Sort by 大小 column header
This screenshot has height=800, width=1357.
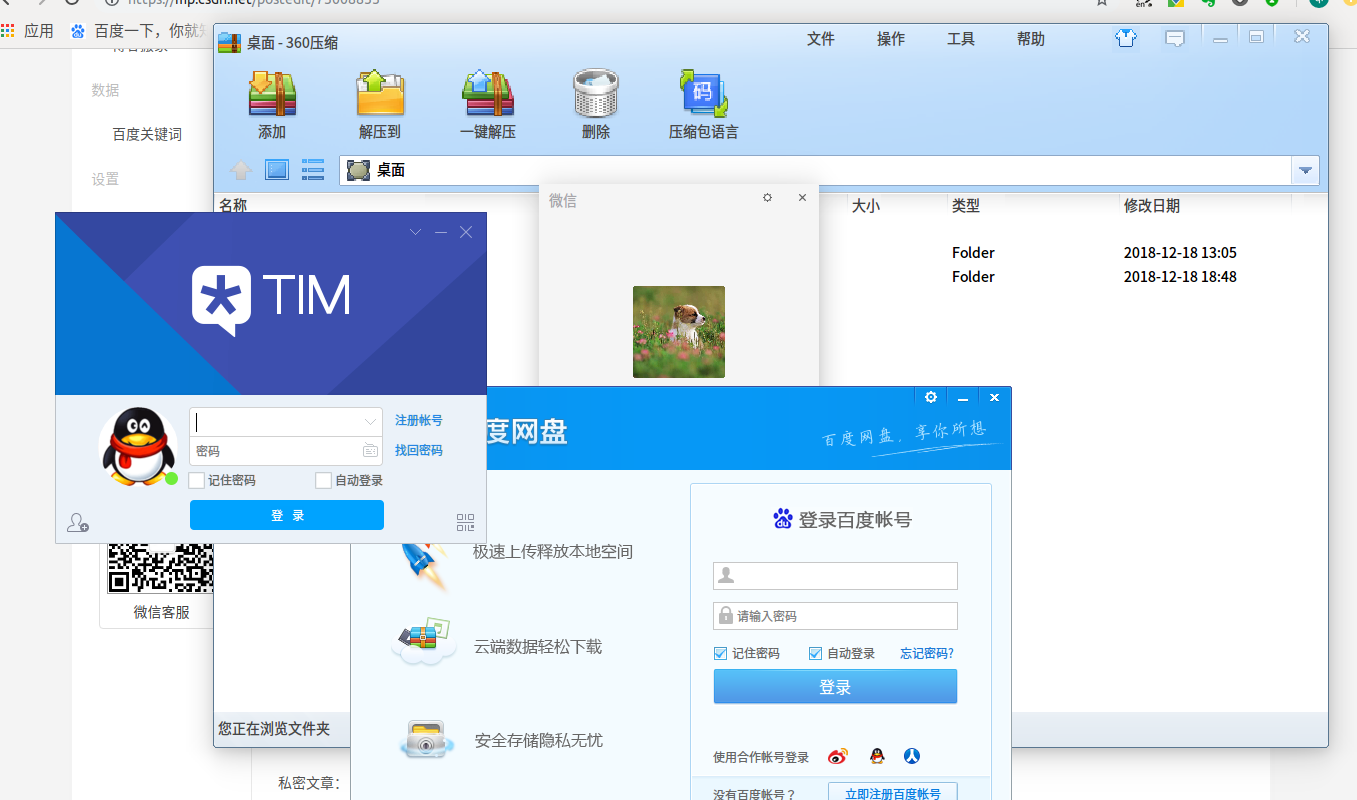pyautogui.click(x=865, y=206)
